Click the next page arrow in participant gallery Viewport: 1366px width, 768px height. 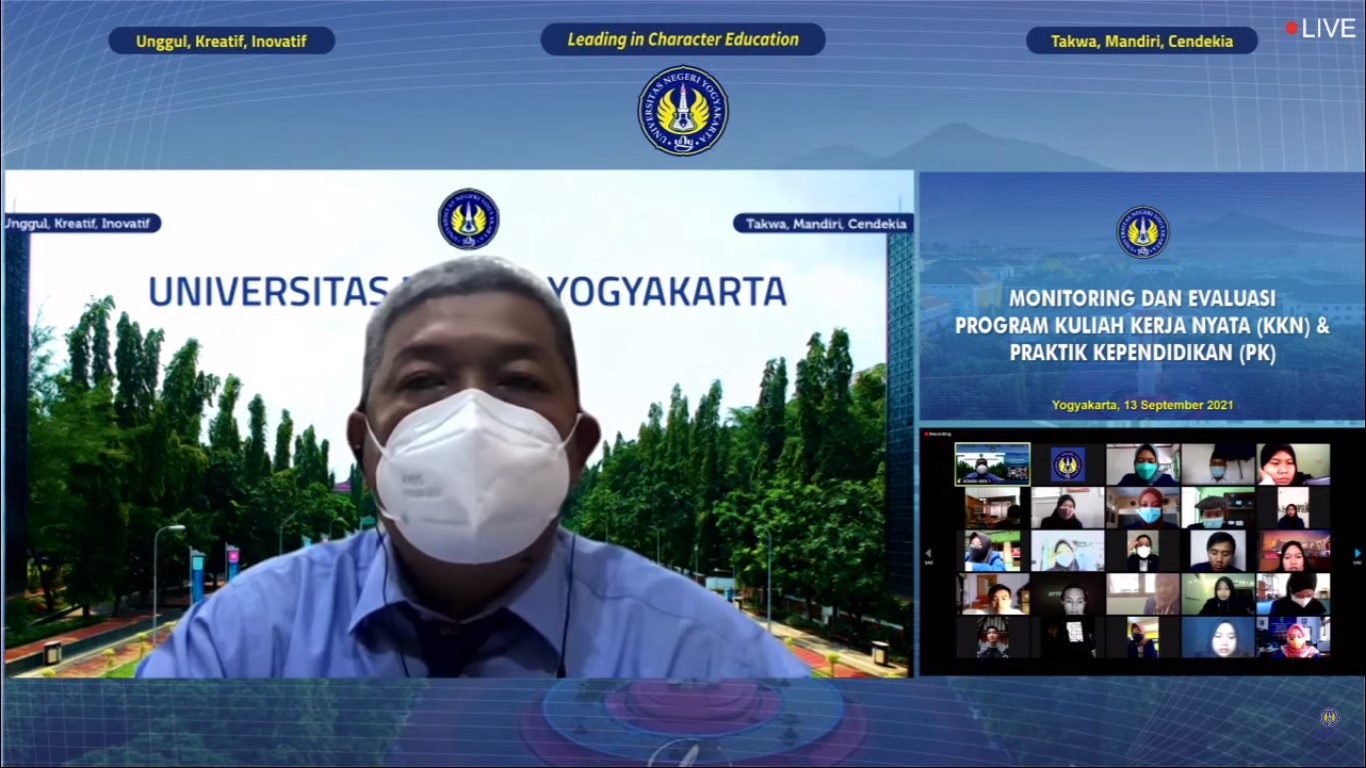click(1357, 552)
